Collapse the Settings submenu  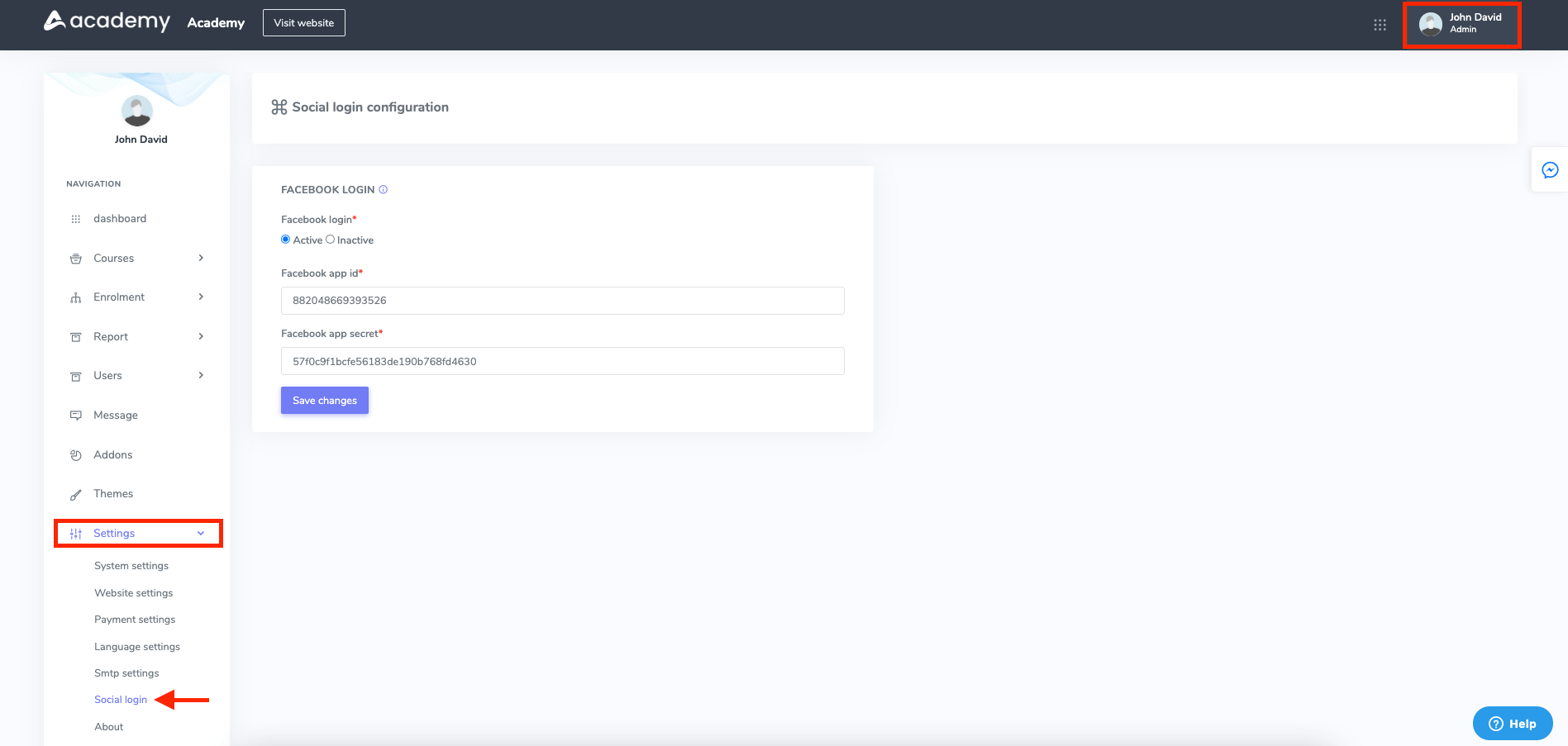200,533
